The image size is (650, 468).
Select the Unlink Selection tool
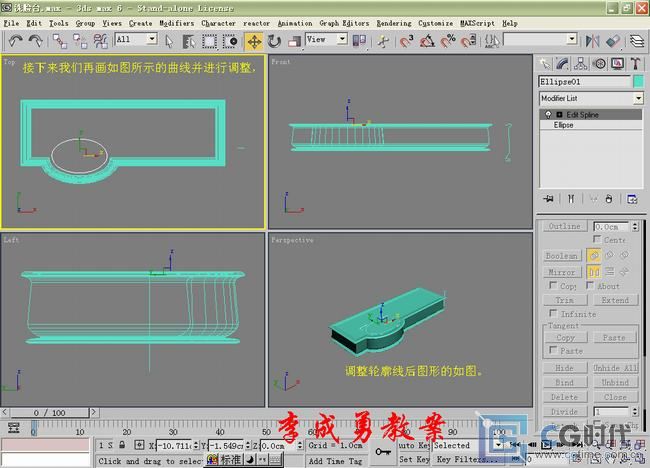click(80, 41)
